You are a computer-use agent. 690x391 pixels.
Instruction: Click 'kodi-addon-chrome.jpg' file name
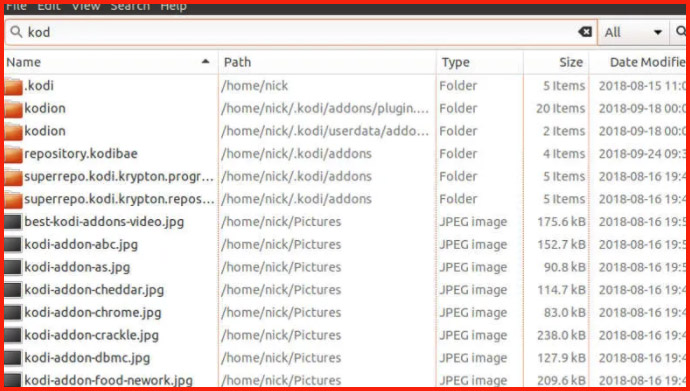93,313
